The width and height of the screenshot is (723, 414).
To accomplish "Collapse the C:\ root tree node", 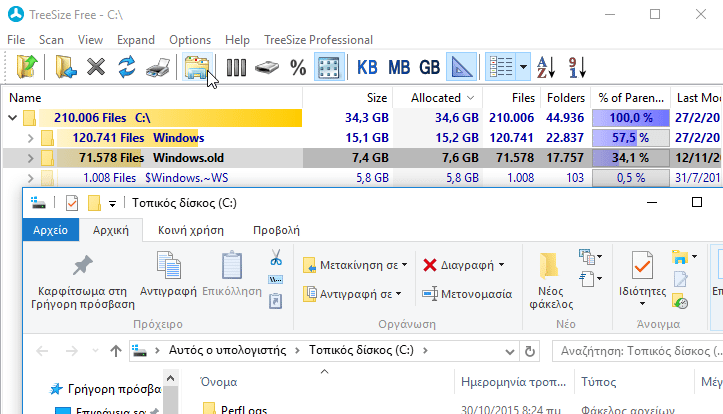I will pos(12,118).
